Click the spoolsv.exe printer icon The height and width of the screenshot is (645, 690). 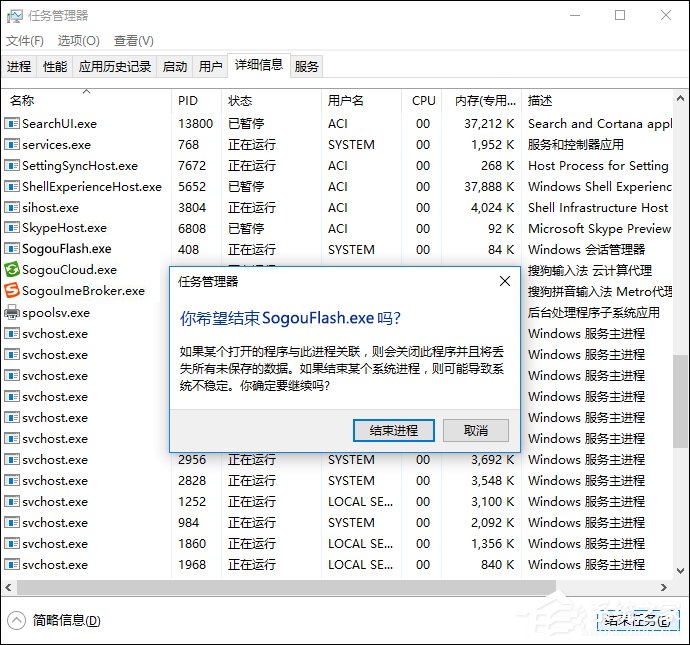12,312
